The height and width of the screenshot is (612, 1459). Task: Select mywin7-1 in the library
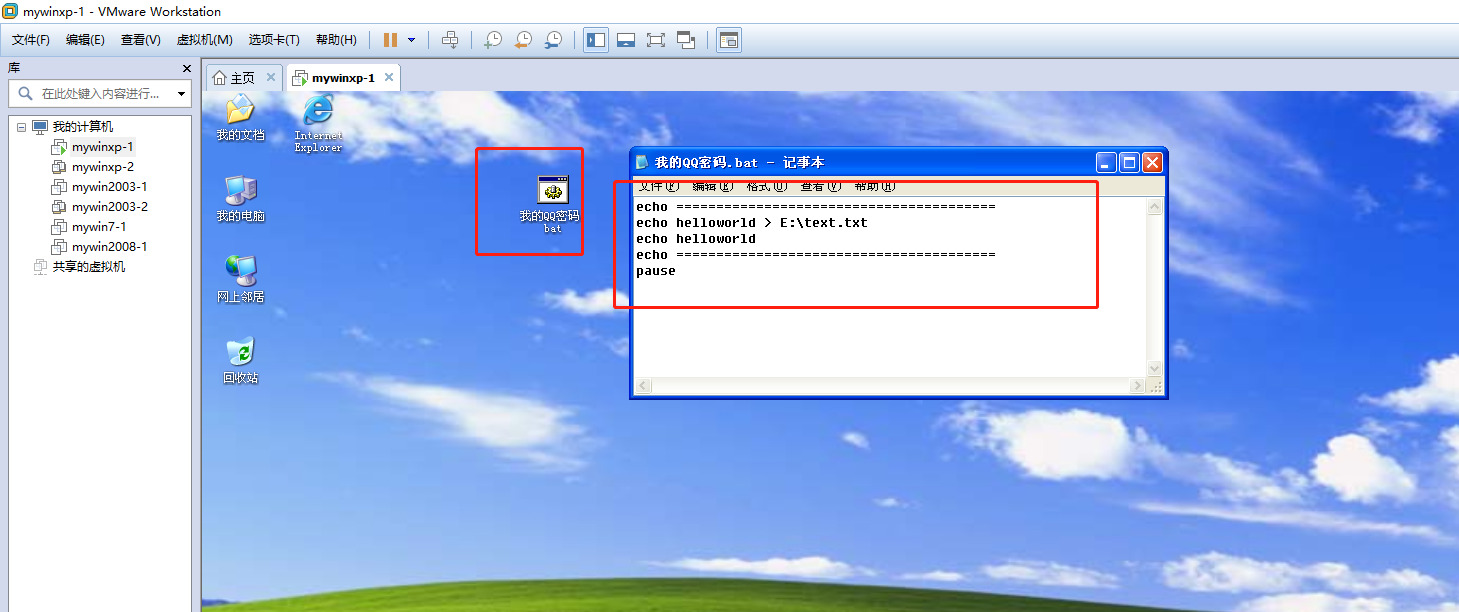99,227
